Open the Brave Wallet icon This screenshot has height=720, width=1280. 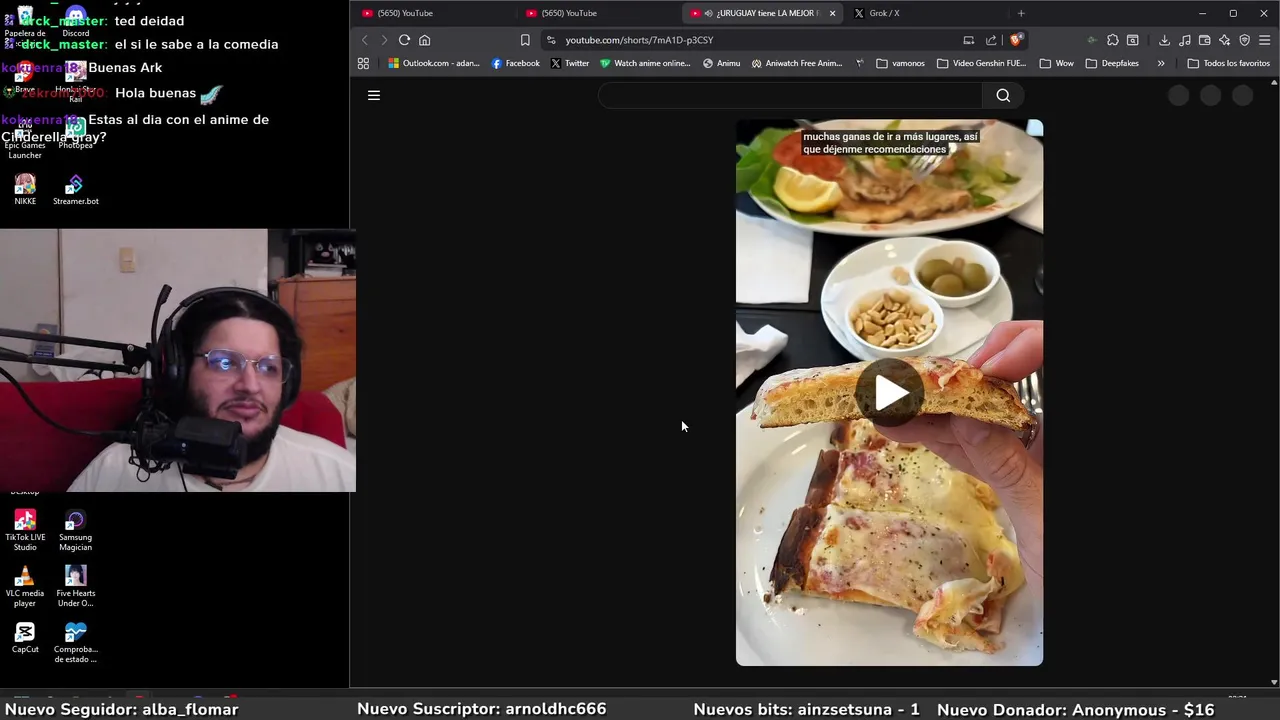(x=1205, y=40)
